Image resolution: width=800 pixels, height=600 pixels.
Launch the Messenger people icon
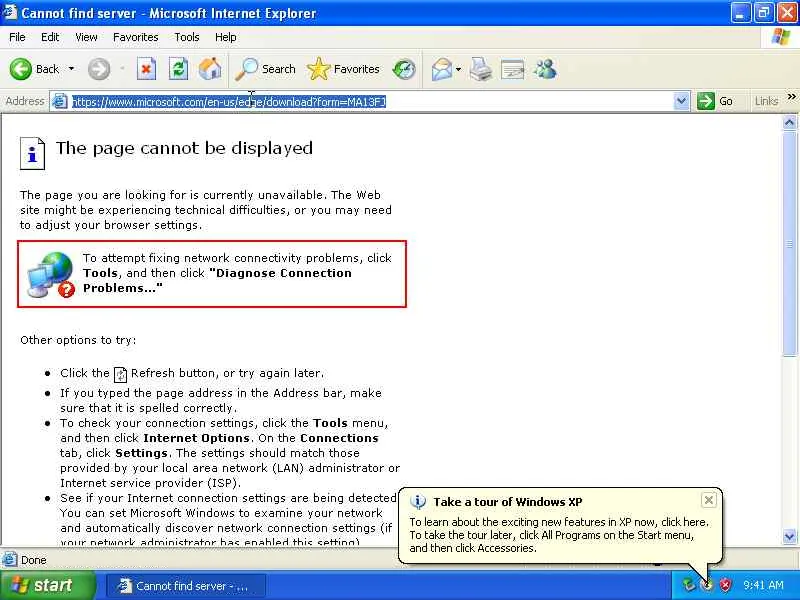tap(545, 69)
